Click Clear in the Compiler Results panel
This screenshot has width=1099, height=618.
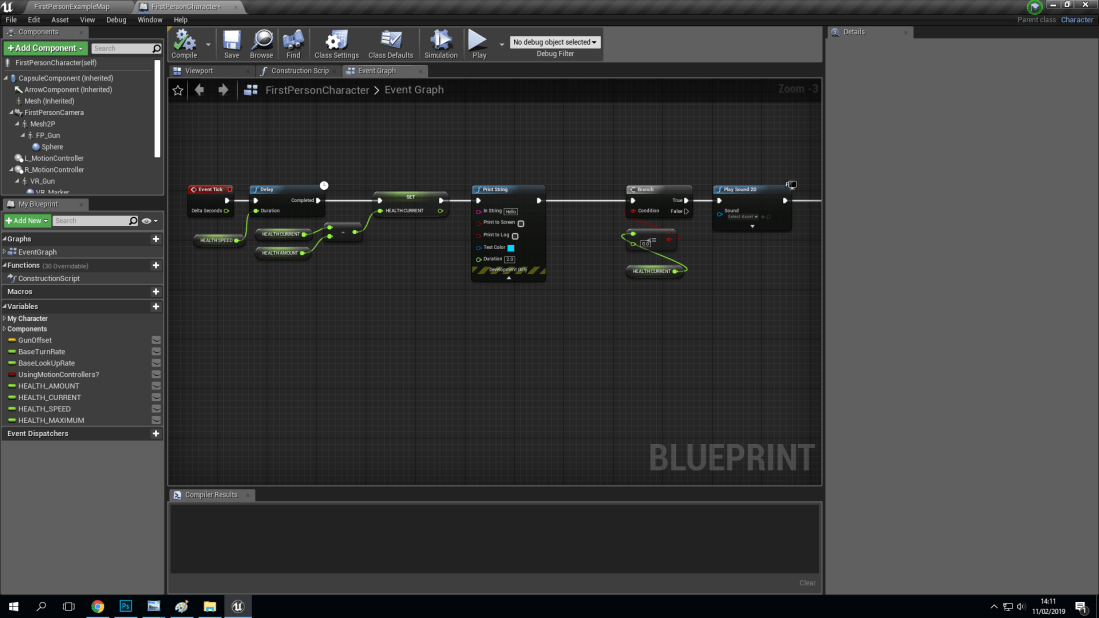pos(807,583)
